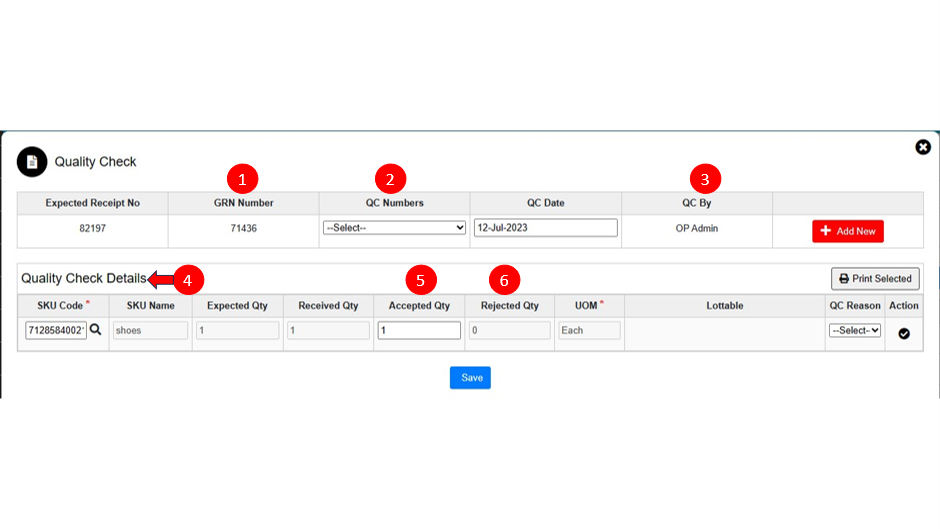Expand the QC Reason select list

point(855,330)
